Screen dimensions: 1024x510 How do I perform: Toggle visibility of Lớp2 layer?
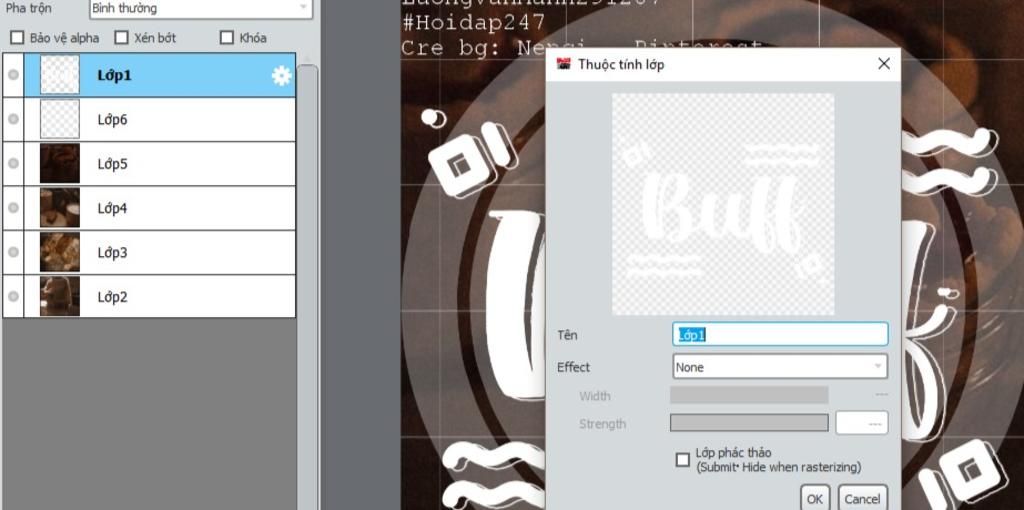click(x=13, y=296)
